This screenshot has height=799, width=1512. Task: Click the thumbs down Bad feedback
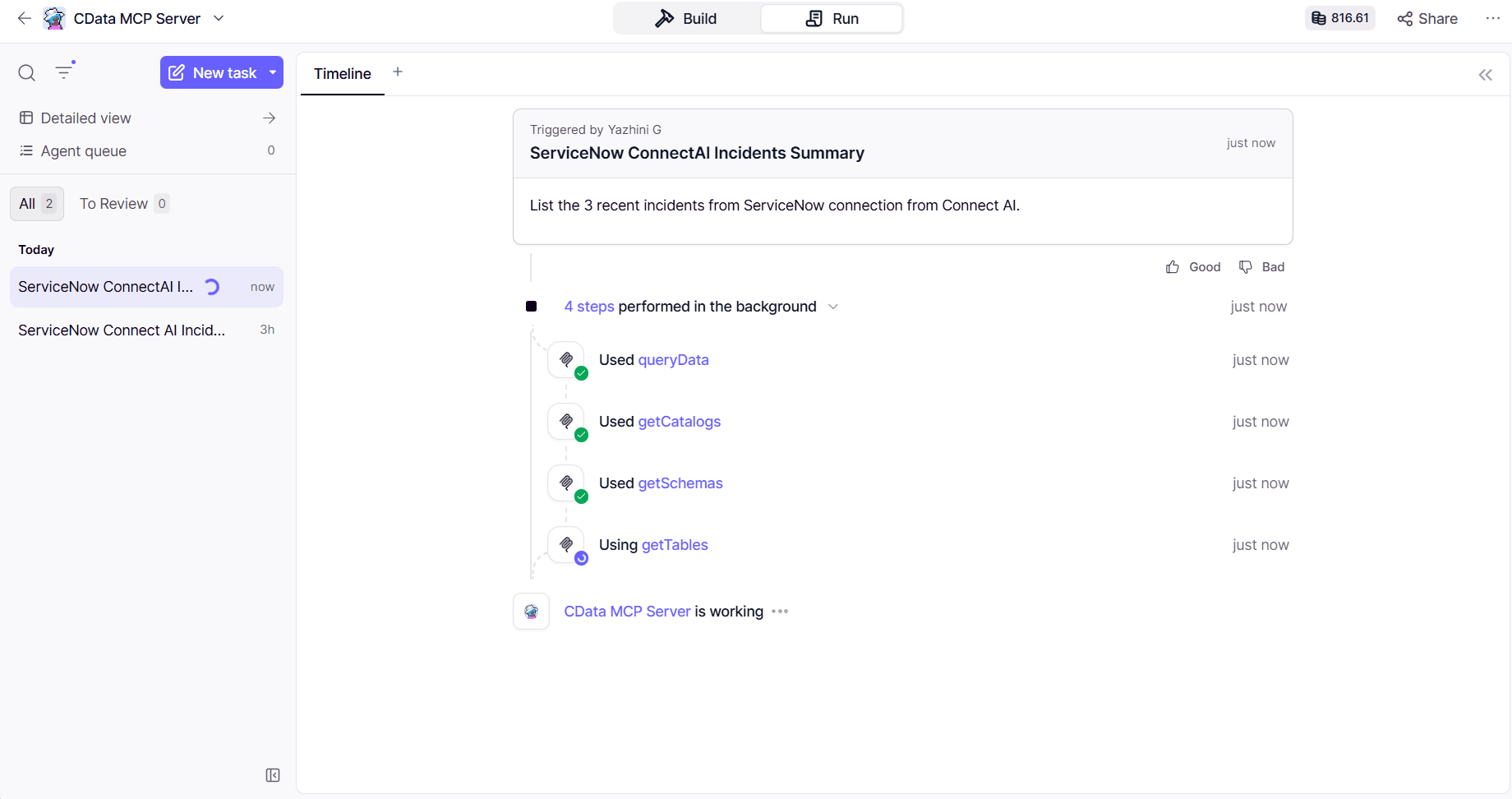1261,267
